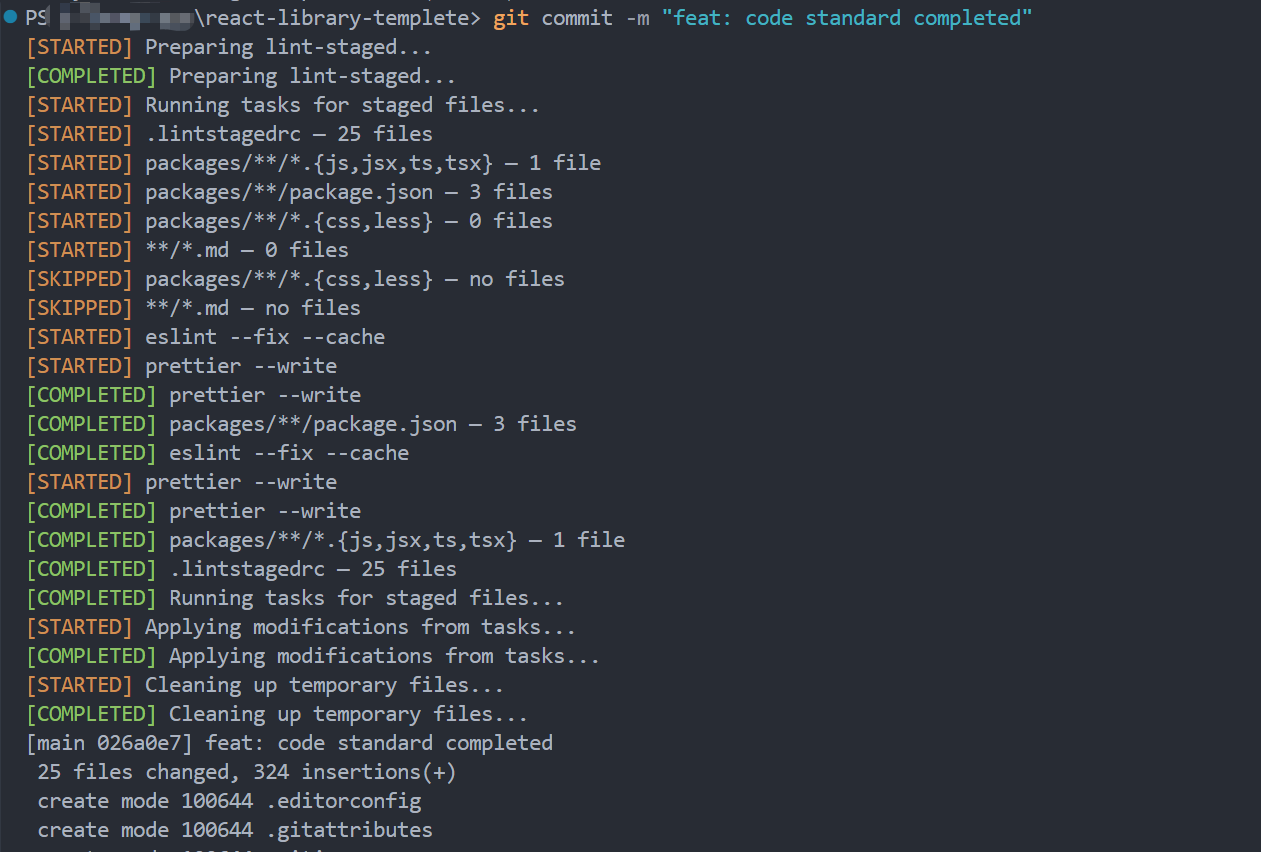Click the STARTED .lintstagedrc 25 files line

coord(229,134)
